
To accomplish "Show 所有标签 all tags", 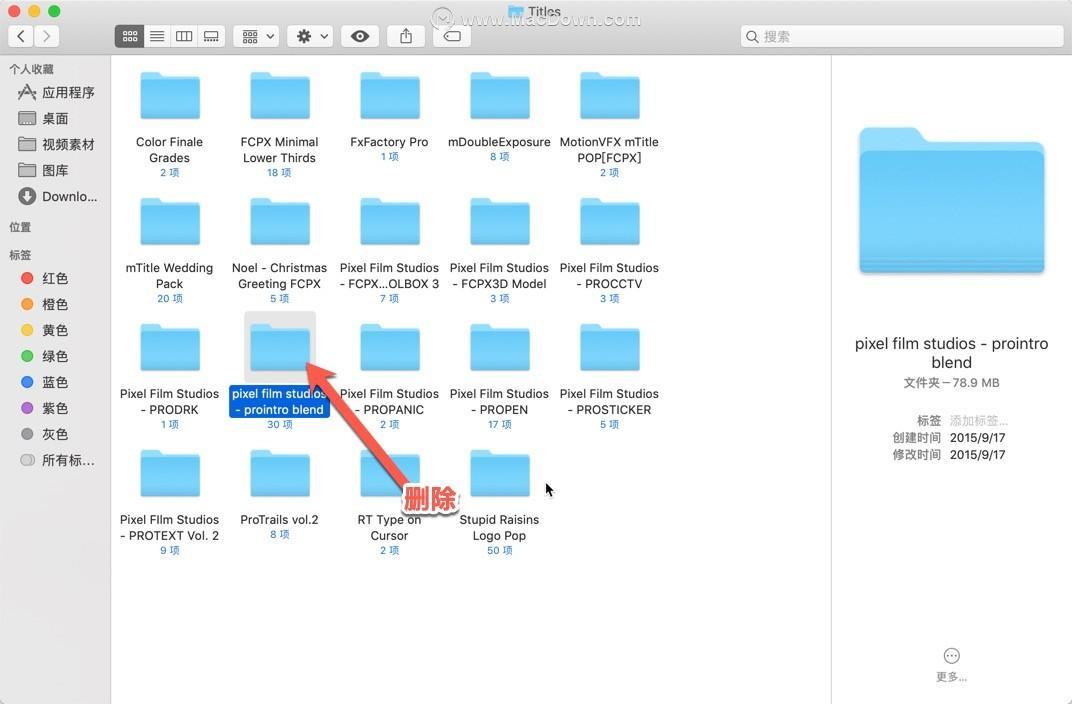I will pyautogui.click(x=57, y=460).
